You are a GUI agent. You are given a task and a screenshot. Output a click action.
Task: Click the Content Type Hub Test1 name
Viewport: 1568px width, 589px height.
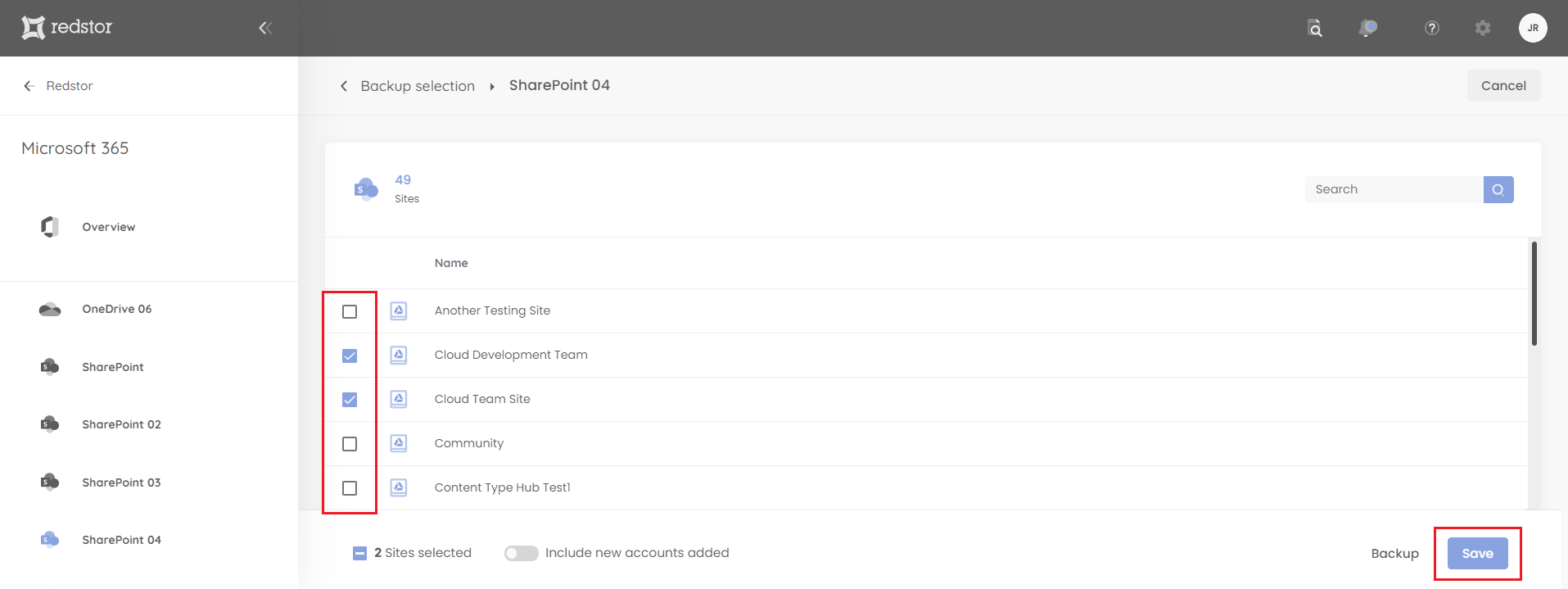click(503, 487)
